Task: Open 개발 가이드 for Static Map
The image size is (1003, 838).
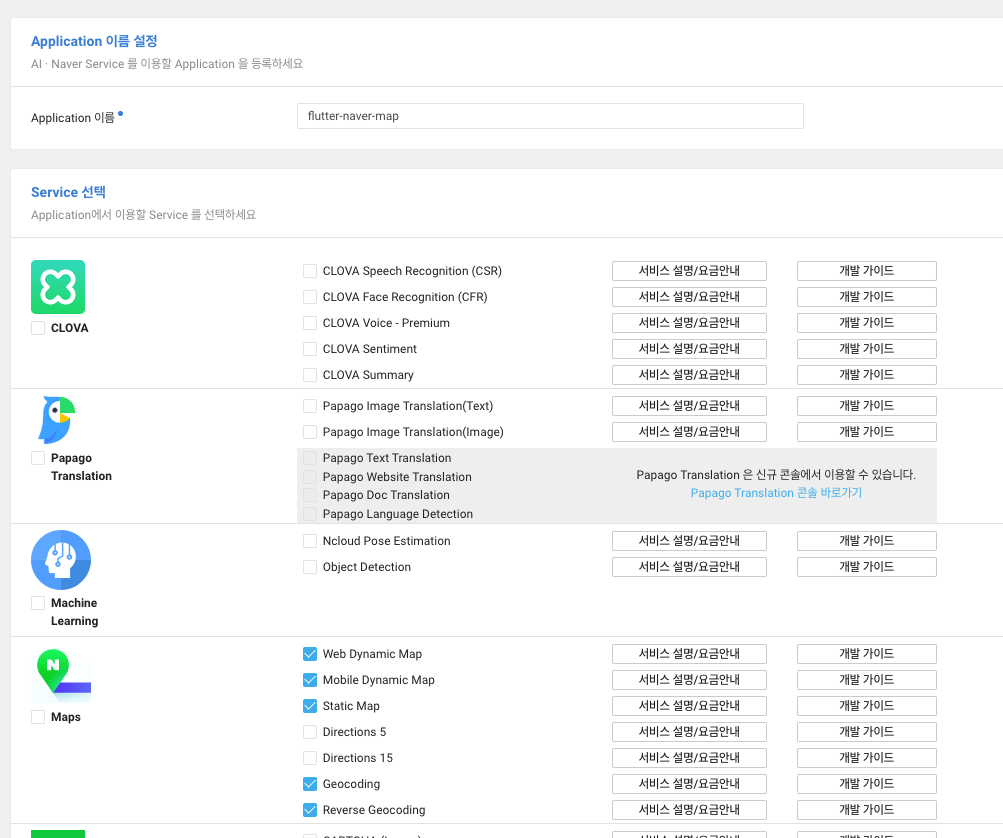Action: coord(867,706)
